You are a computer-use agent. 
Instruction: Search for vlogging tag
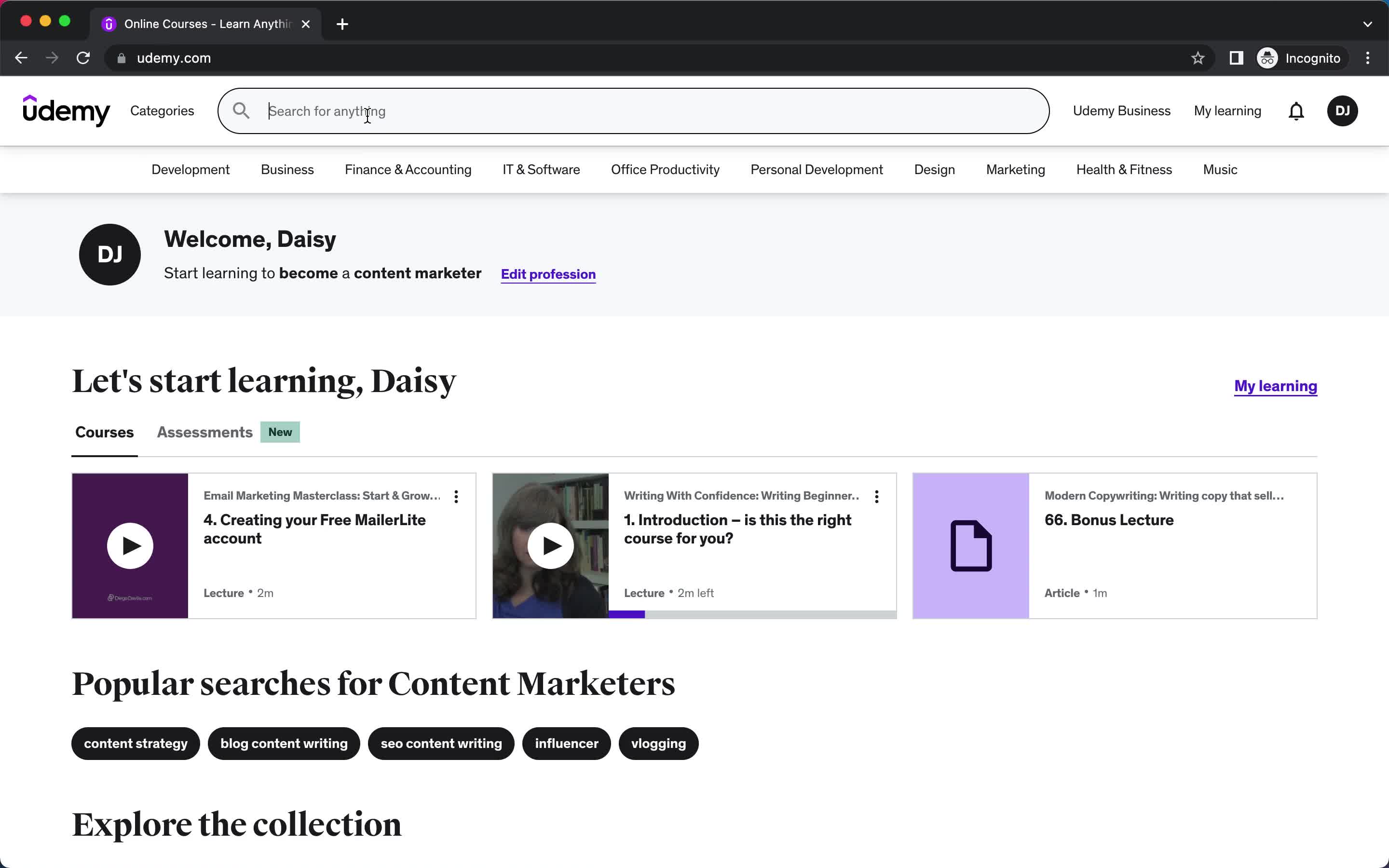pos(658,744)
